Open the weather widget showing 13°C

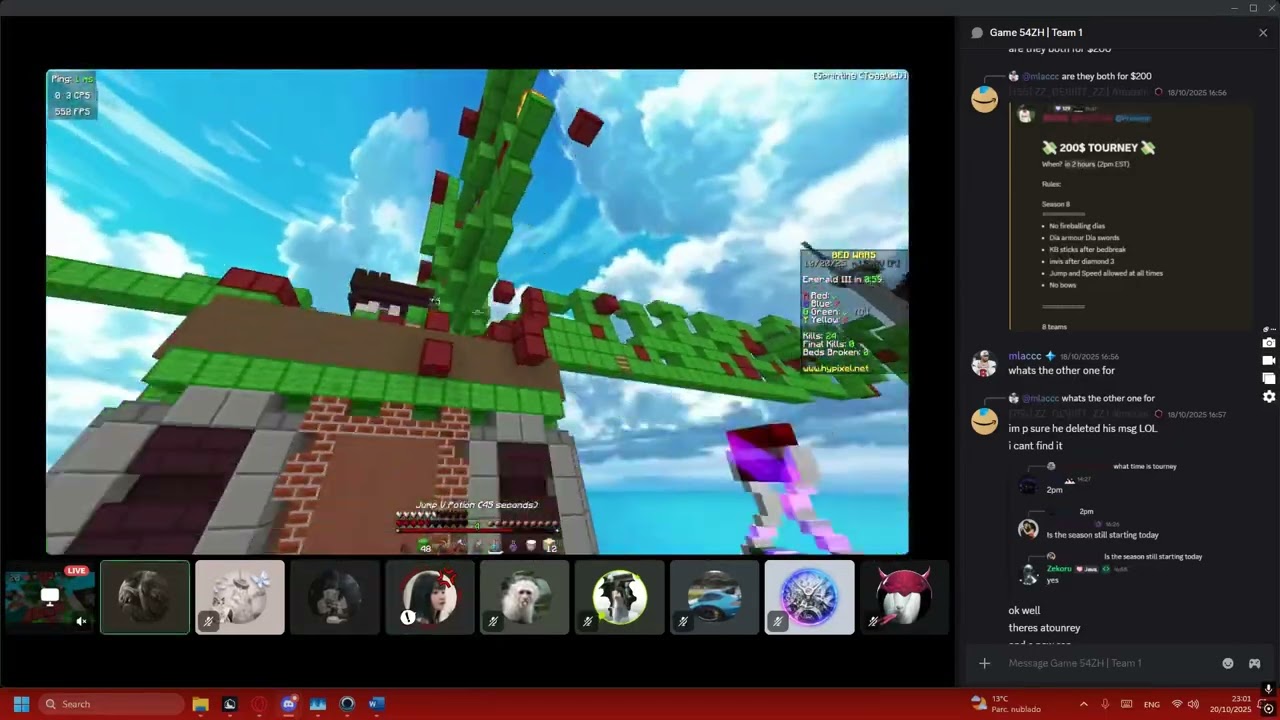(x=1006, y=704)
